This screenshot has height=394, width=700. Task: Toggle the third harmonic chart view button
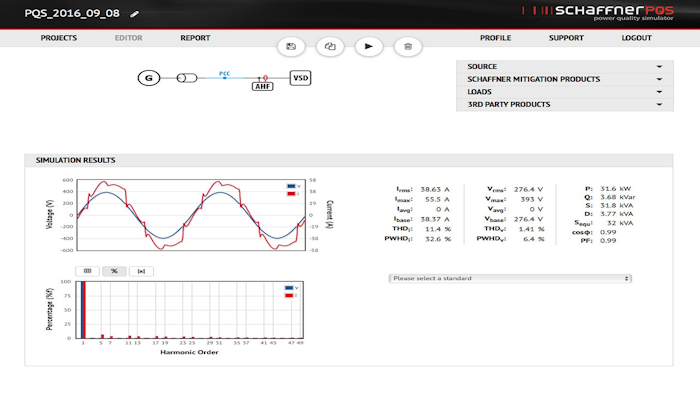coord(141,271)
